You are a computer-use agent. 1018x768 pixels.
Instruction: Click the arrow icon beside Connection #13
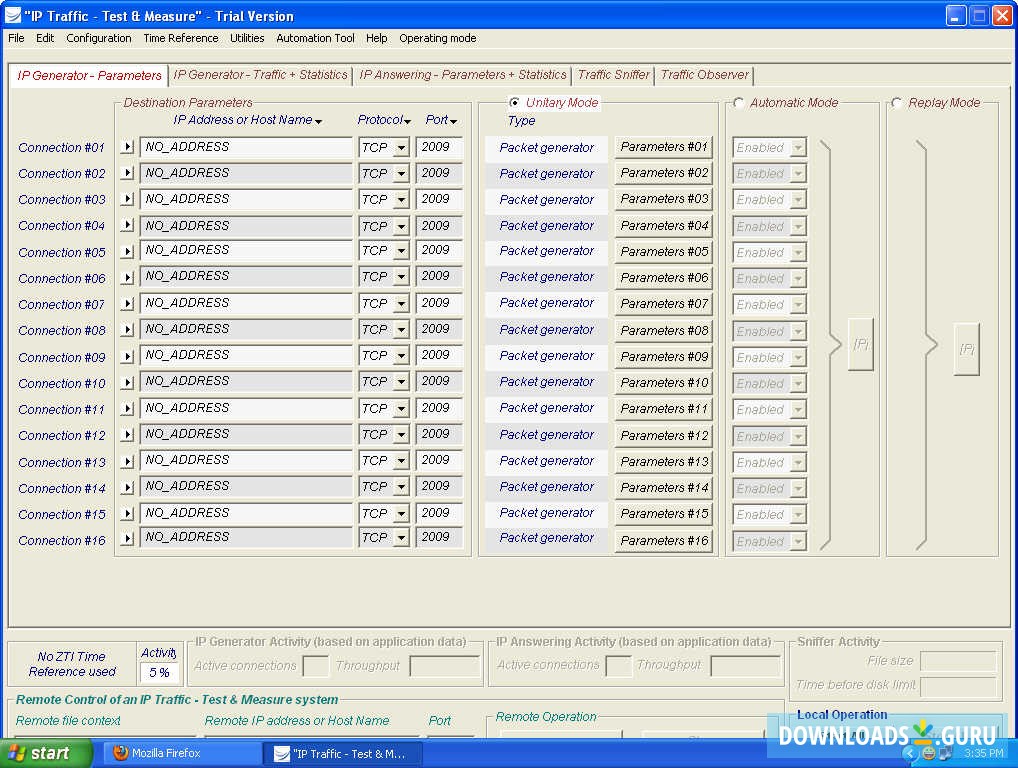click(x=127, y=462)
